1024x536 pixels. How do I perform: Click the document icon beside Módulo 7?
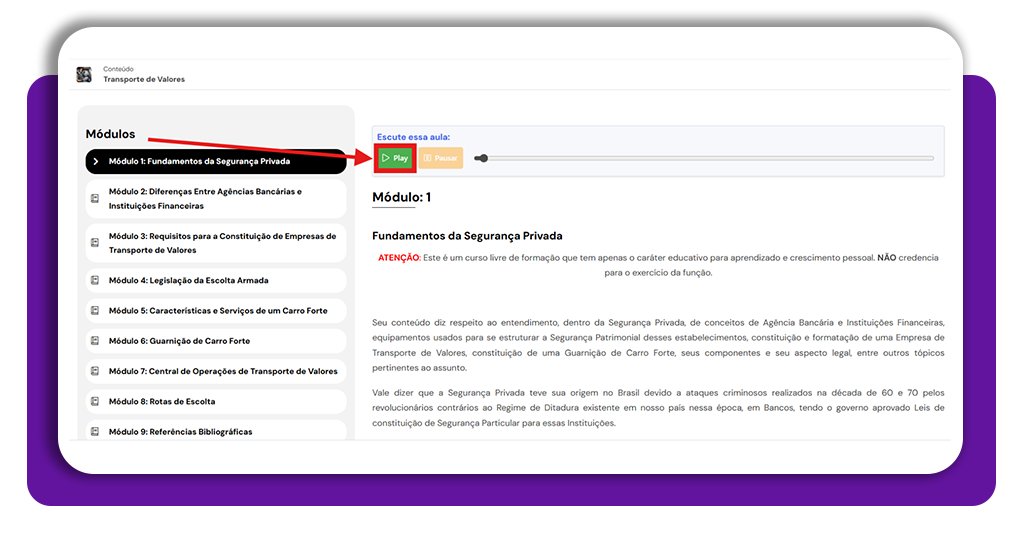[95, 371]
